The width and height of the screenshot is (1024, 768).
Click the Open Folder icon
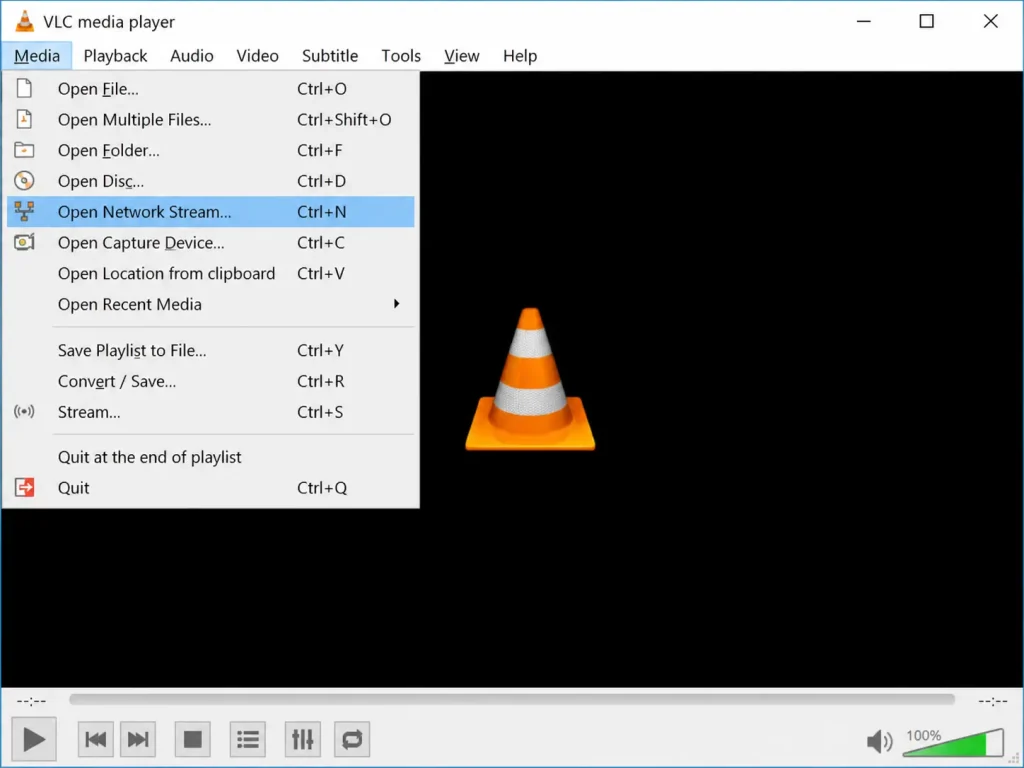pyautogui.click(x=24, y=150)
